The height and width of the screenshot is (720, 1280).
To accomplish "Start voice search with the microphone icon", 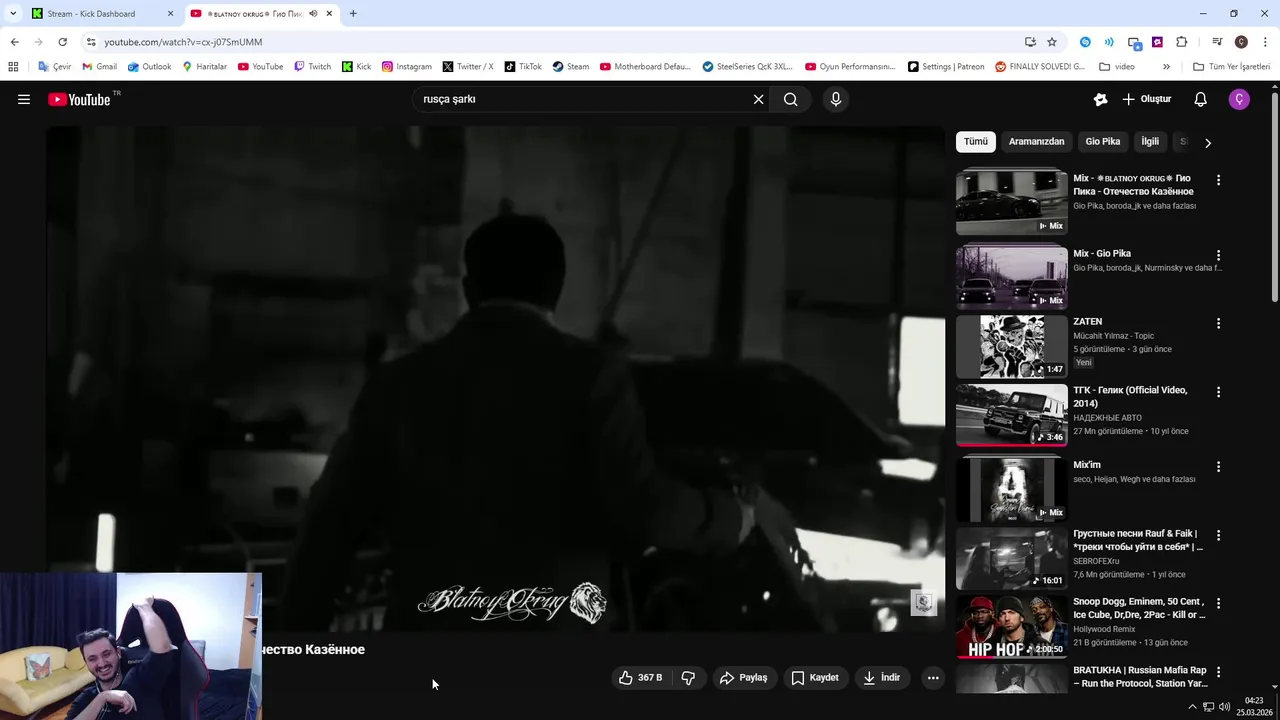I will (x=836, y=99).
